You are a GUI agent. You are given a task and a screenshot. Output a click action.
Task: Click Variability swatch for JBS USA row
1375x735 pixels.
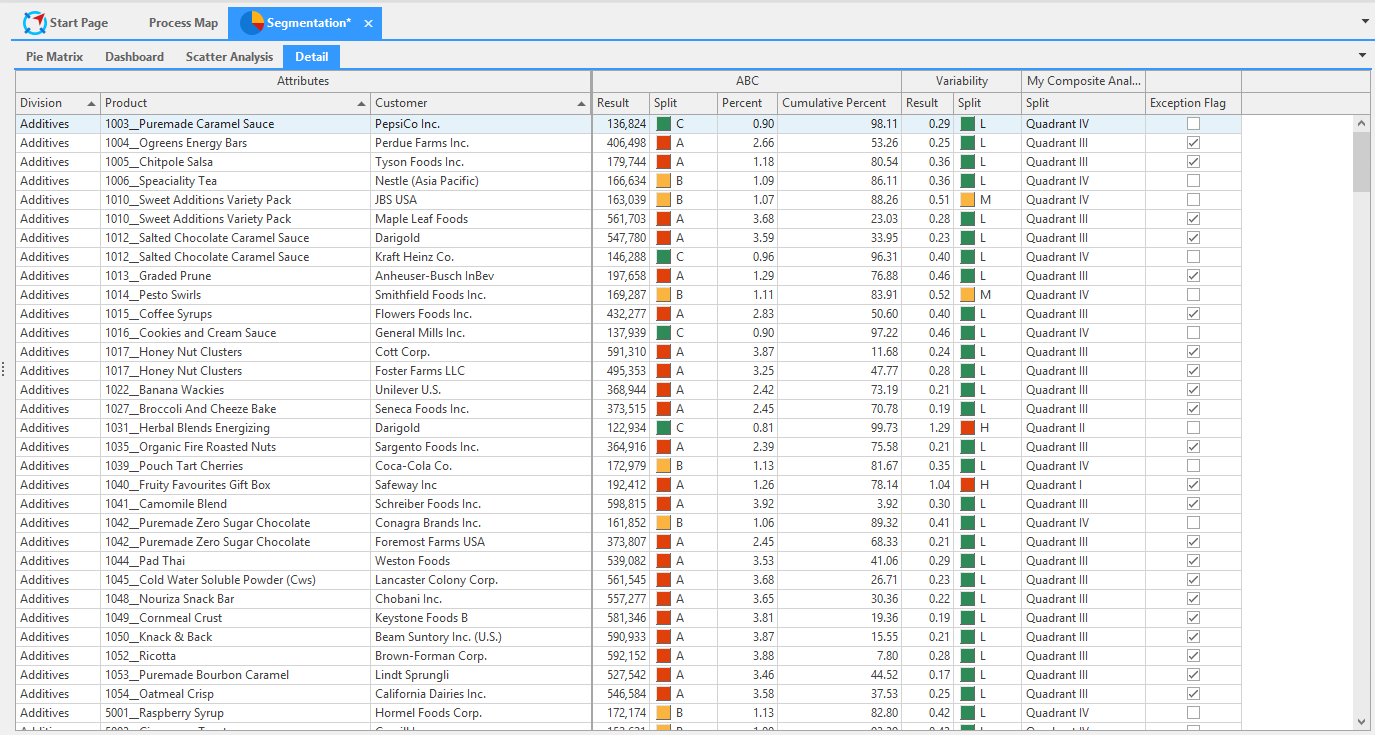point(967,200)
